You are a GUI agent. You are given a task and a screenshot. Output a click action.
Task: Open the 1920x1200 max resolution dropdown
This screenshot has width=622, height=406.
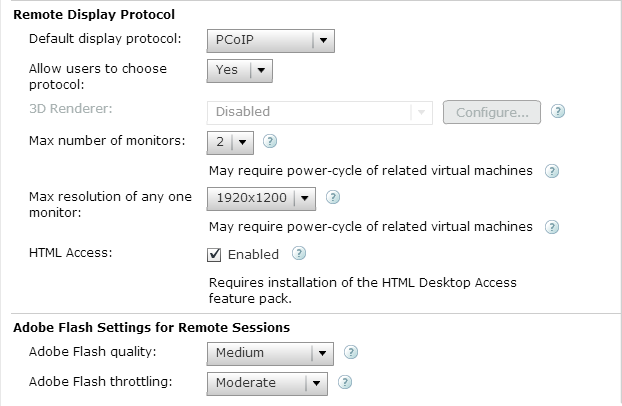coord(261,198)
